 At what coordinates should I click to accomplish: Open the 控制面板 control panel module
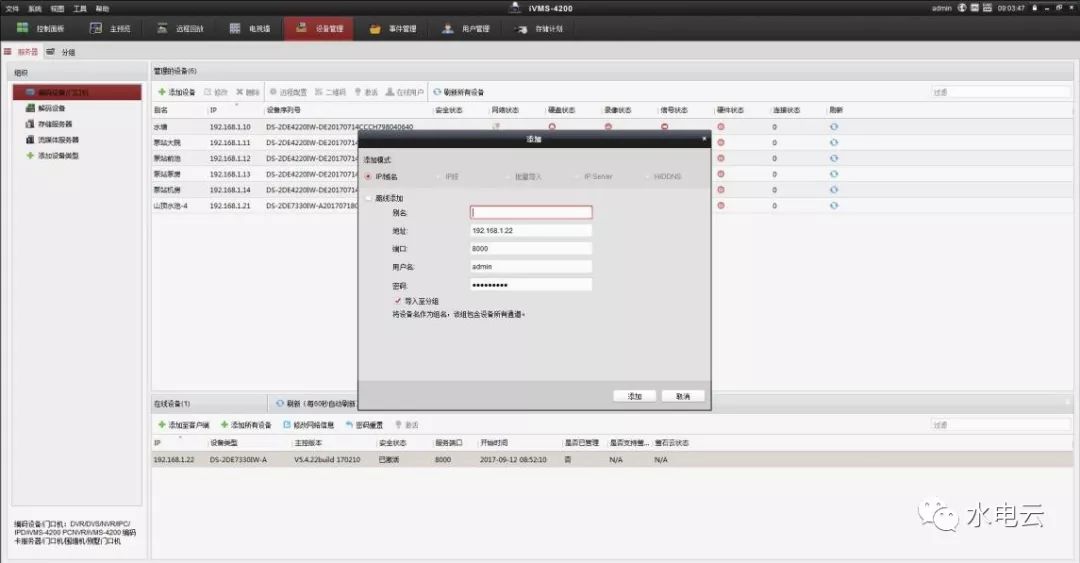pos(41,28)
